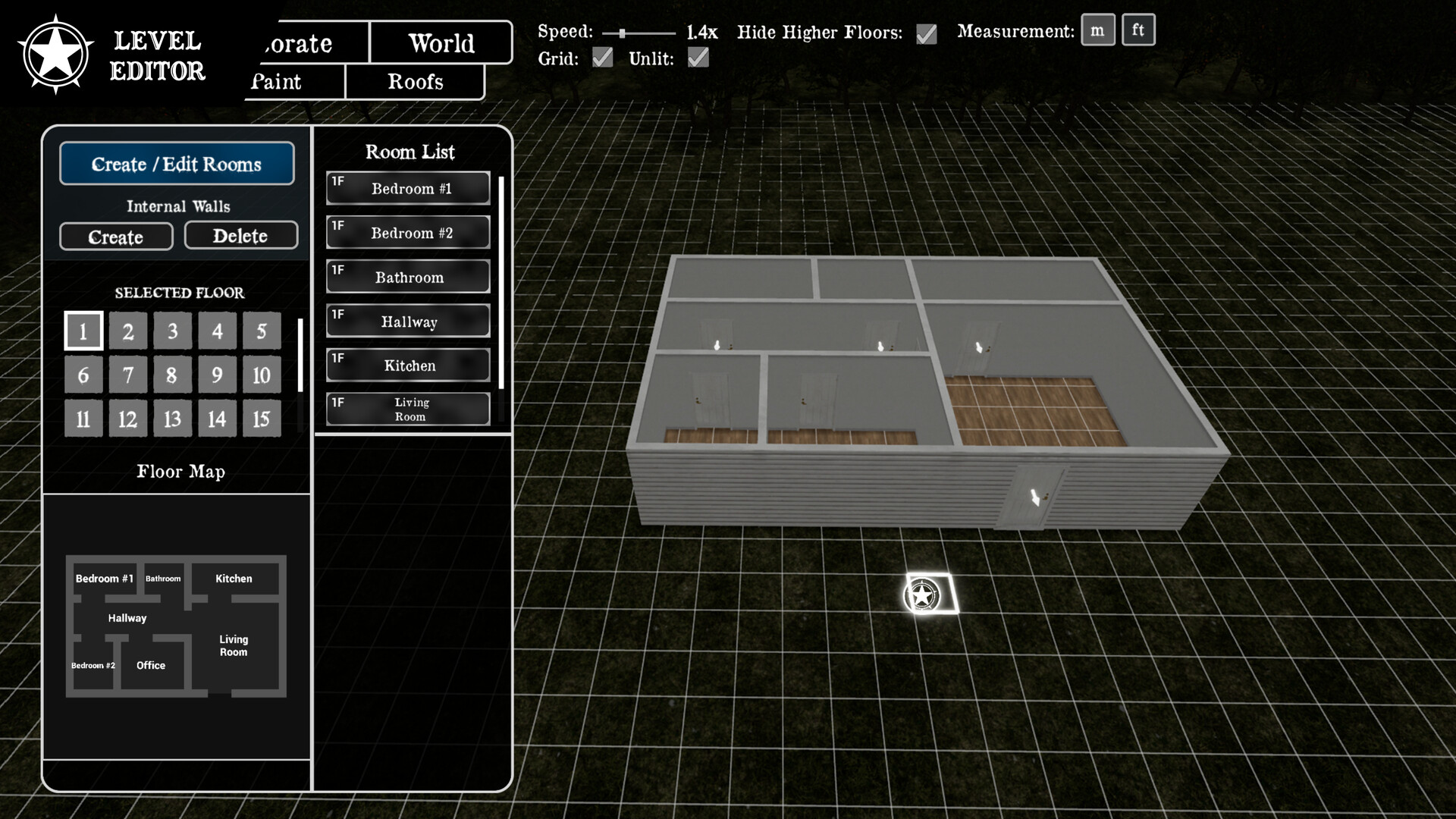Toggle the Hide Higher Floors checkbox
The height and width of the screenshot is (819, 1456).
pos(926,33)
